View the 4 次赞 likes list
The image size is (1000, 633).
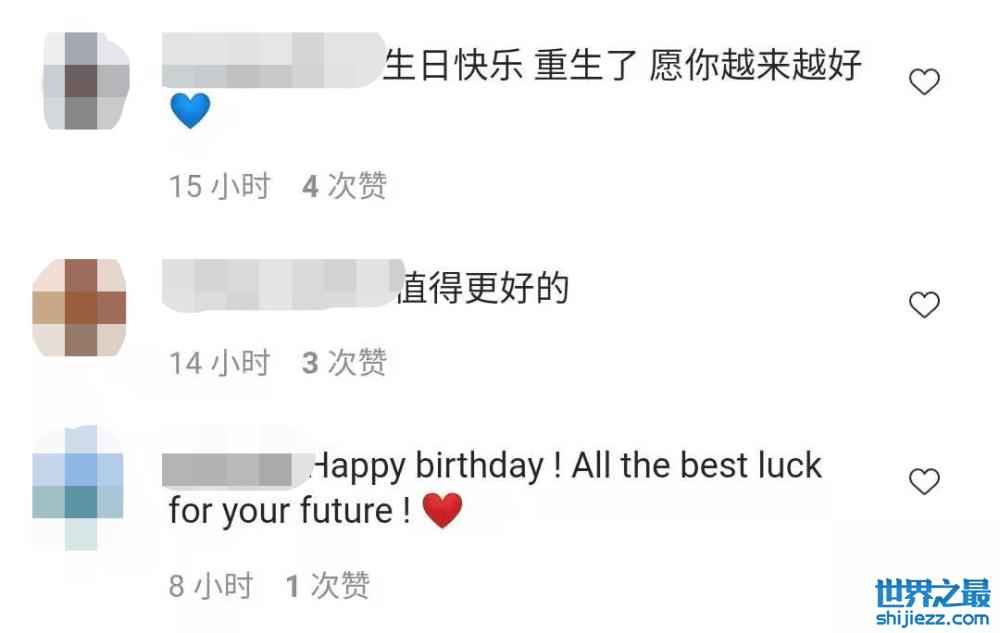pos(344,186)
